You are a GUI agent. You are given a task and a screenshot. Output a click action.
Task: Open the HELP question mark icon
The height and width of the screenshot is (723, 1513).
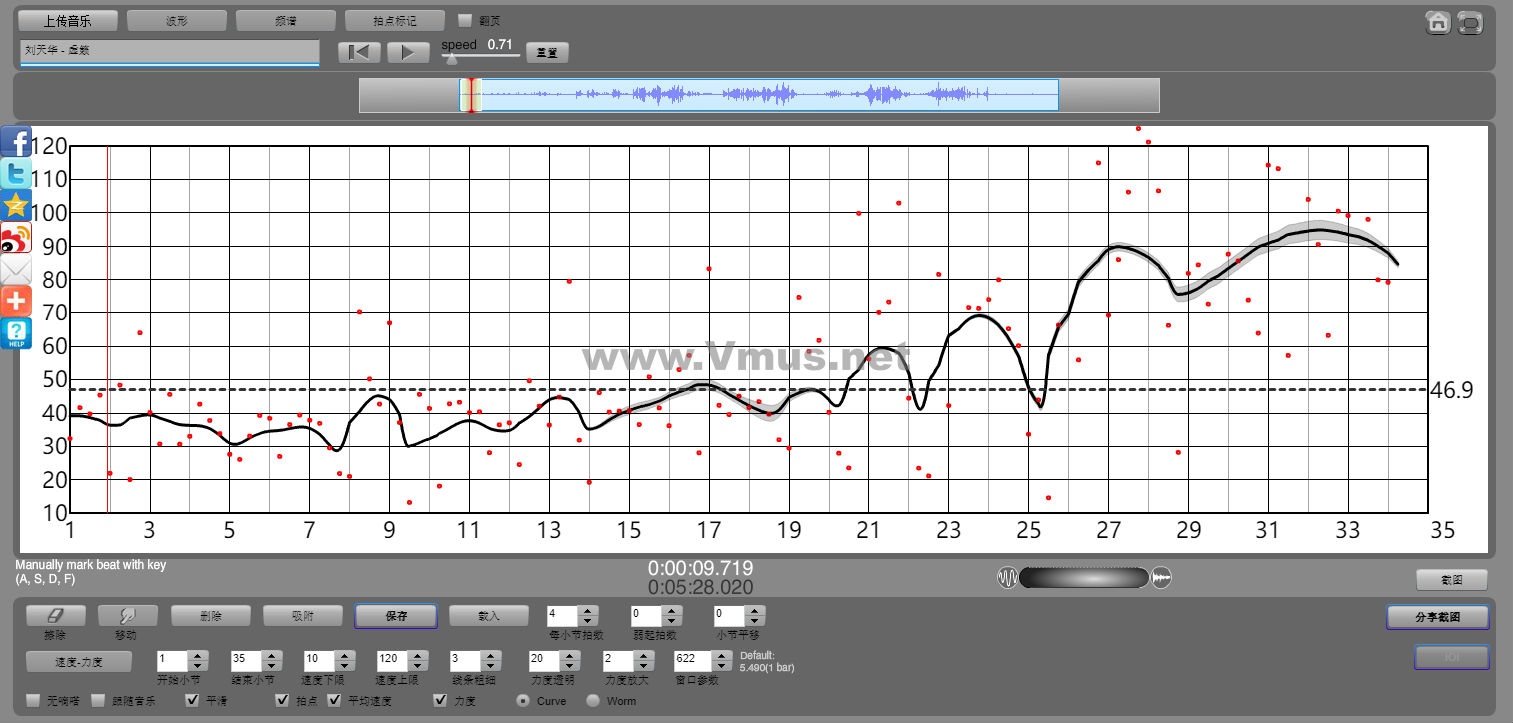16,333
